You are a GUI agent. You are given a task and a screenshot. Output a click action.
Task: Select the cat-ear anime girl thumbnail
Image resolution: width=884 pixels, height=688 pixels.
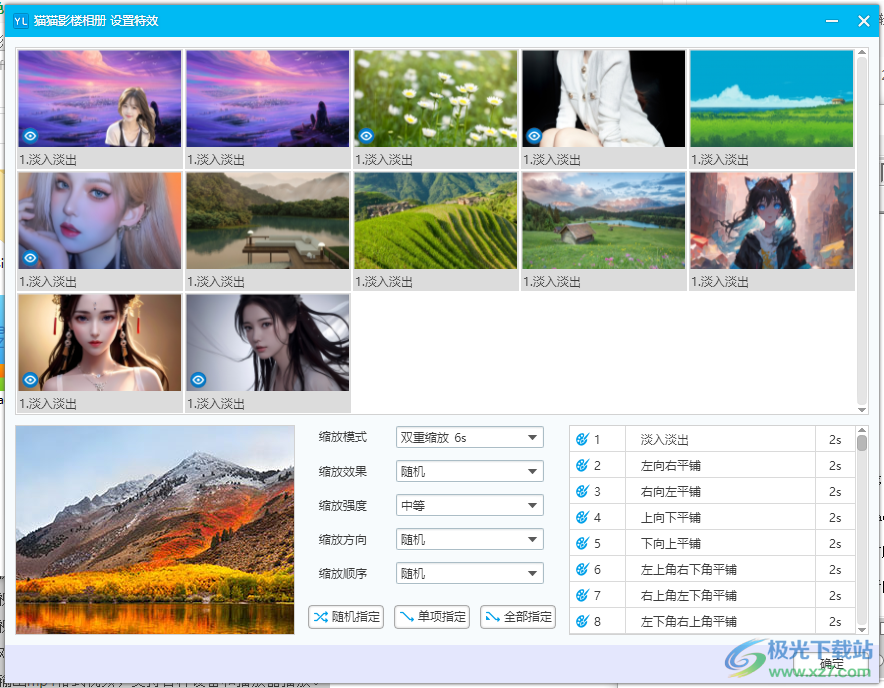tap(771, 221)
